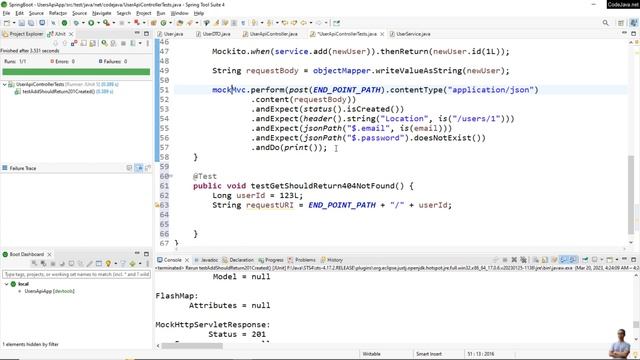
Task: Click the green JUnit progress bar
Action: click(x=76, y=72)
